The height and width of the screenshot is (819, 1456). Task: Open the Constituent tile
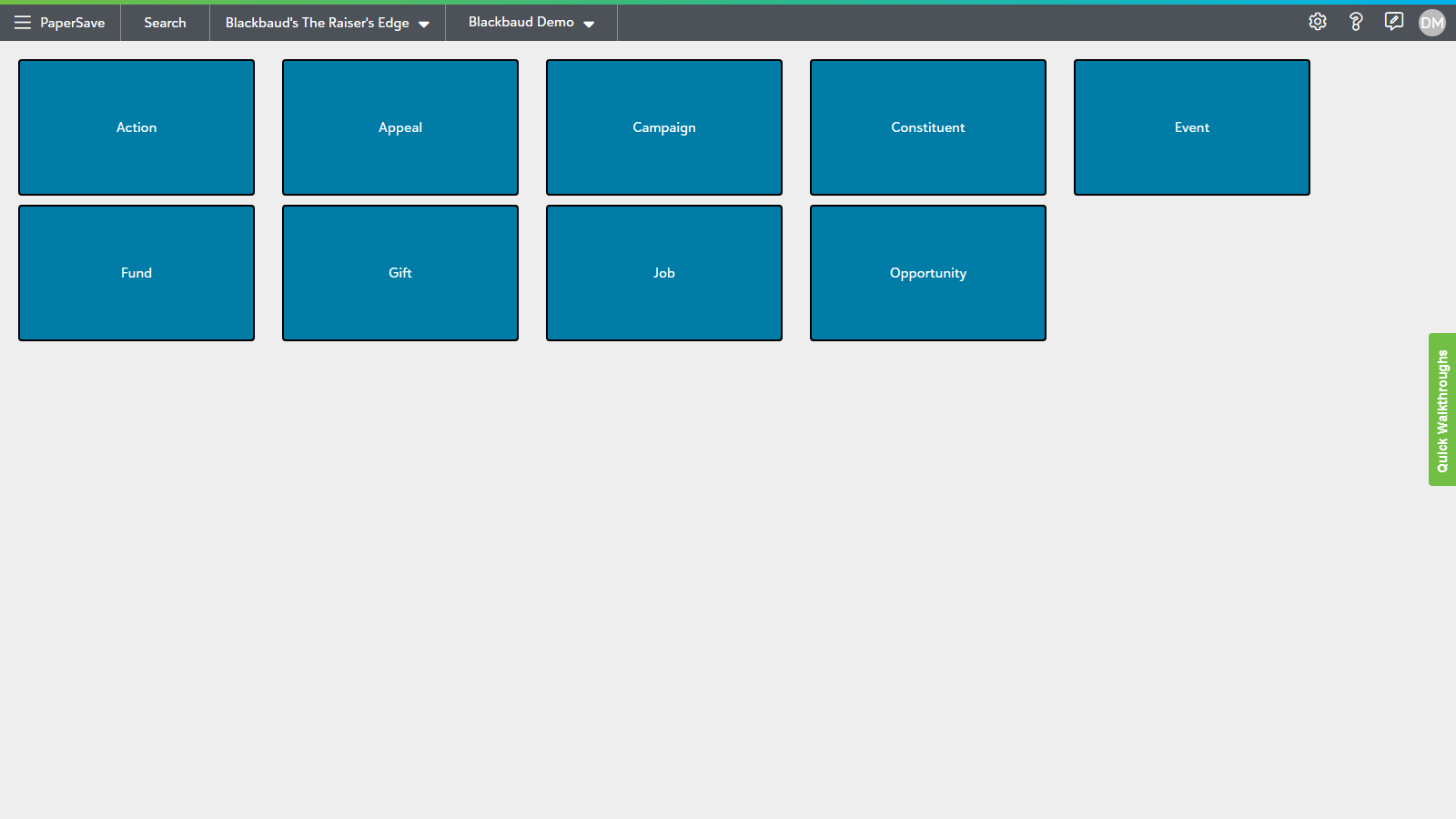[x=928, y=127]
